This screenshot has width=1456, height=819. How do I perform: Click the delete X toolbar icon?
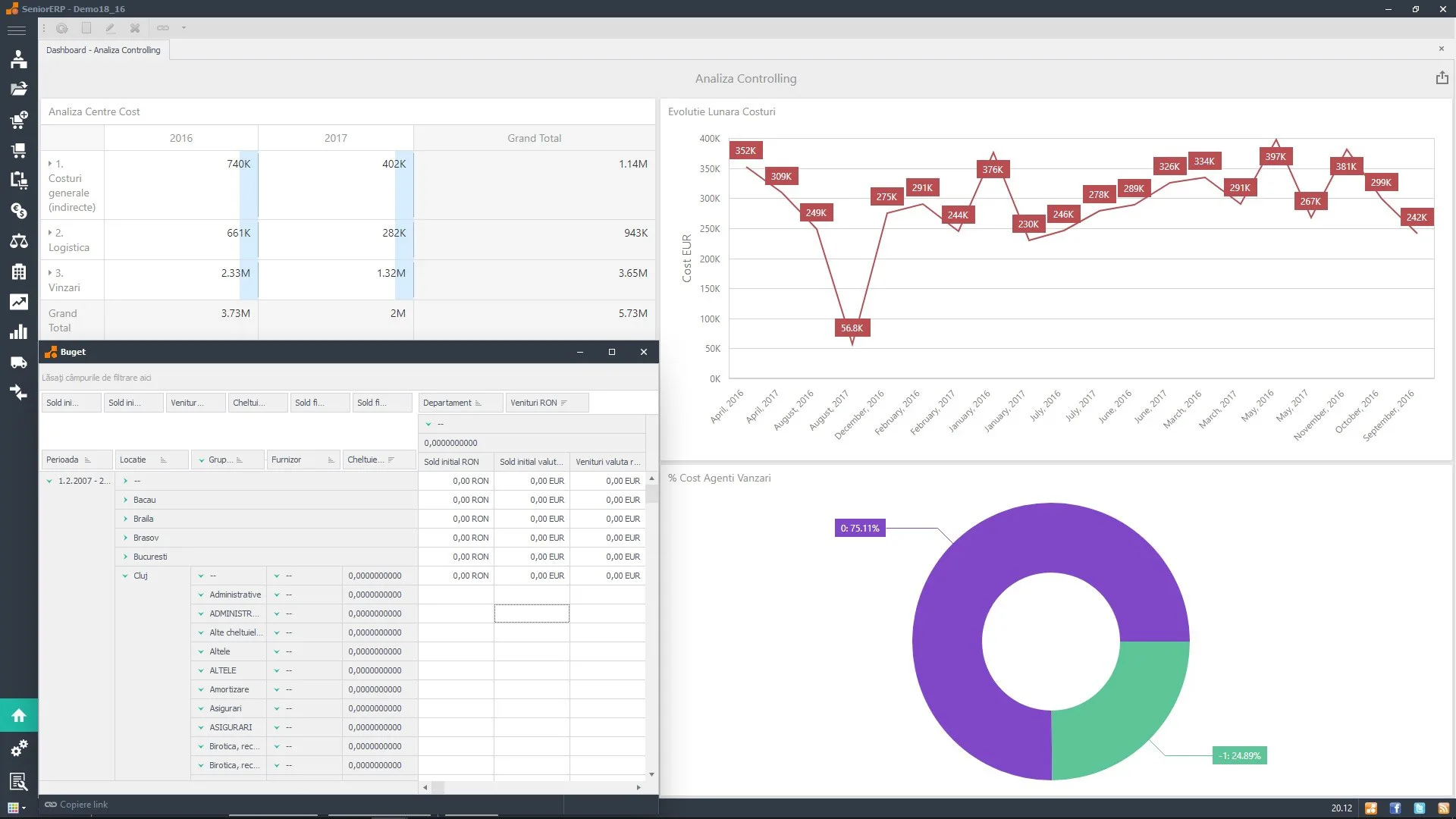tap(135, 28)
